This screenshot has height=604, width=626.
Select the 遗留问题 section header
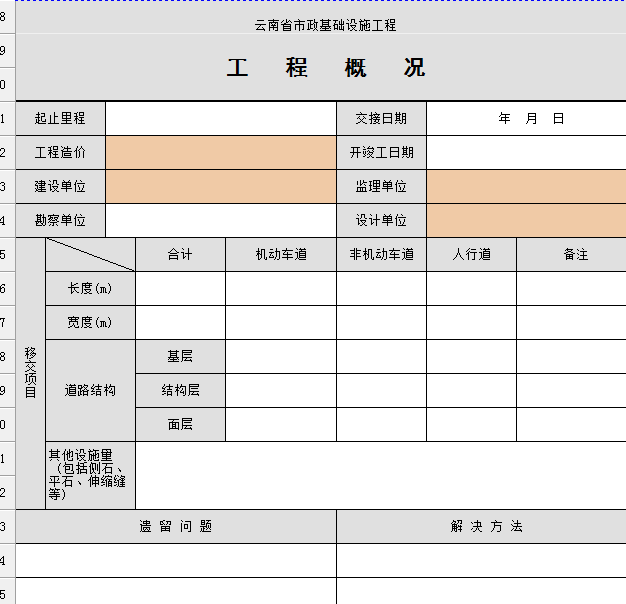176,526
